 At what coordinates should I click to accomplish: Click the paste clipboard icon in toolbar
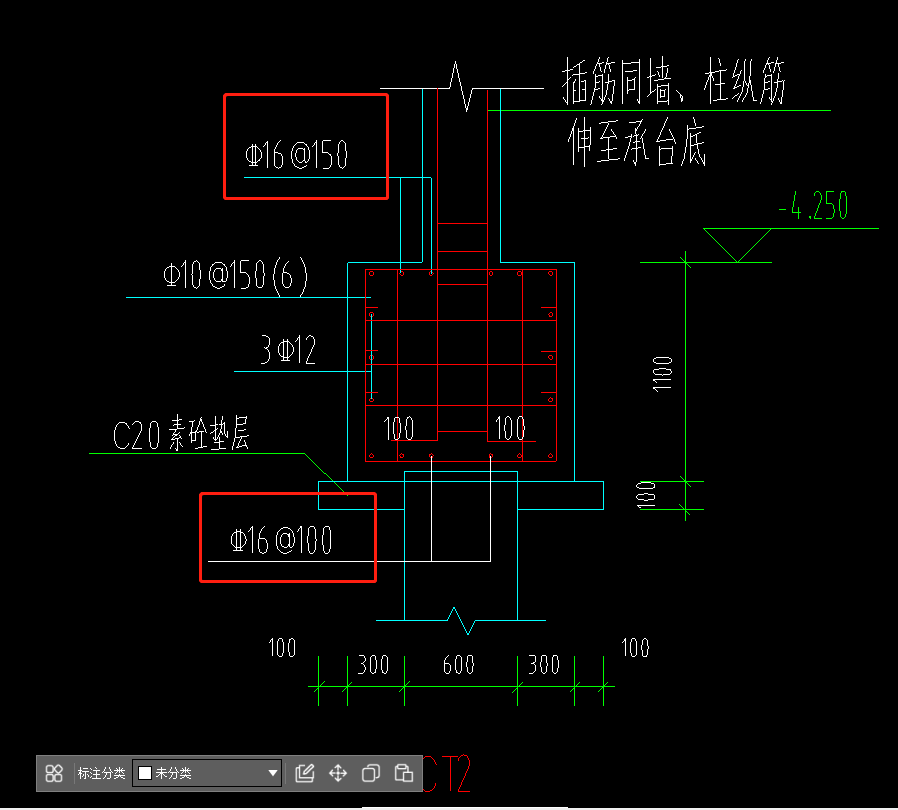pos(404,773)
